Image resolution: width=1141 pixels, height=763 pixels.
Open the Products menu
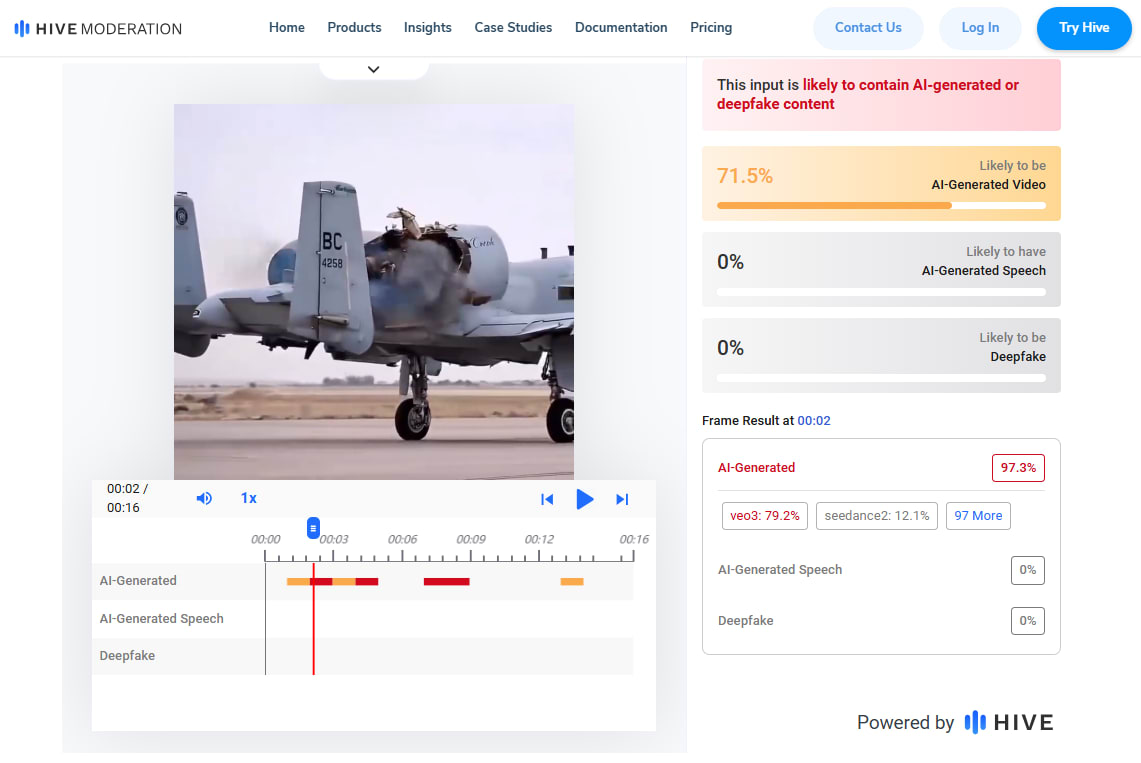pyautogui.click(x=354, y=28)
